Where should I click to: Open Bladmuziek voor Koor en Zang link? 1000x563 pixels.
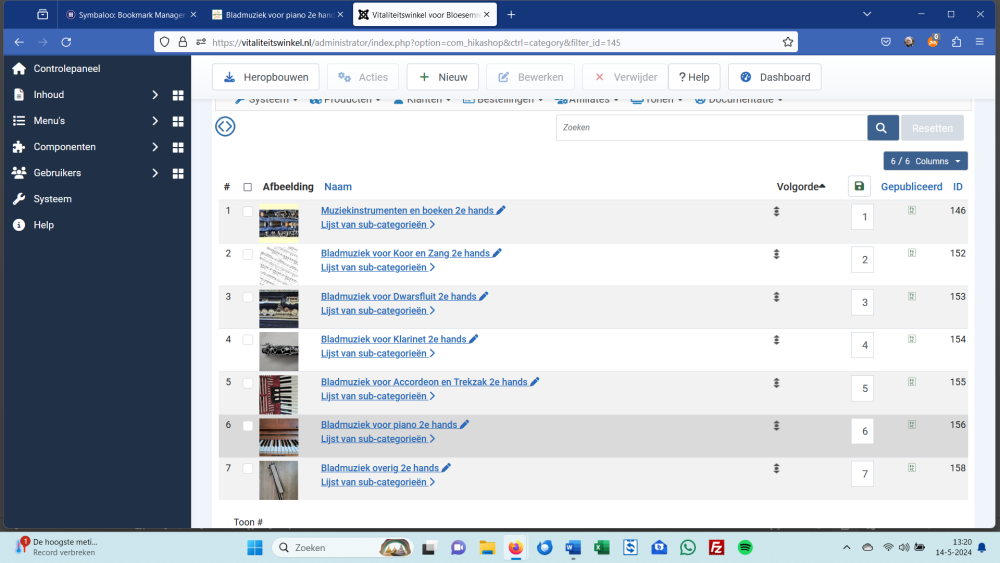coord(405,253)
